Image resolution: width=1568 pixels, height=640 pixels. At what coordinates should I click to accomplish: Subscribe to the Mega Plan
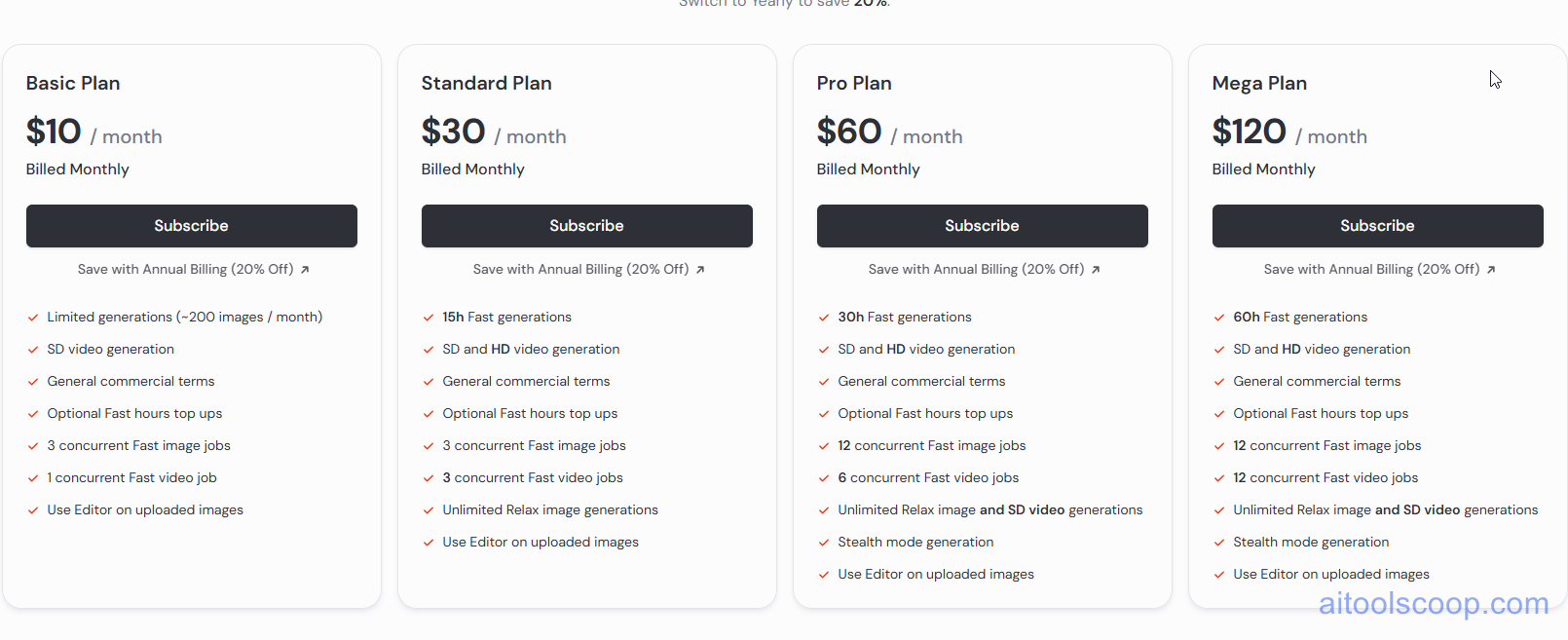[1377, 225]
